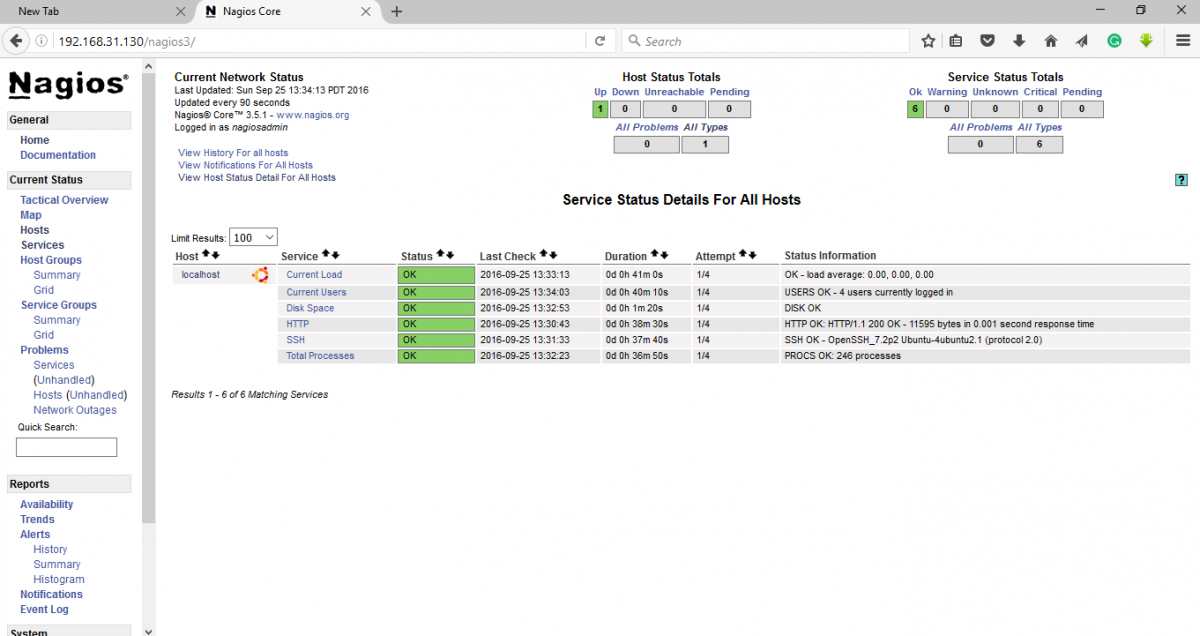Viewport: 1200px width, 636px height.
Task: Sort Duration descending with down arrow
Action: (665, 255)
